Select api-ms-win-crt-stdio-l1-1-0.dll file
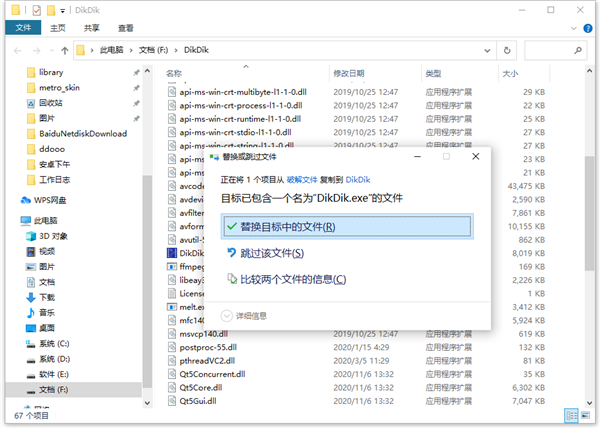This screenshot has height=428, width=600. 235,132
